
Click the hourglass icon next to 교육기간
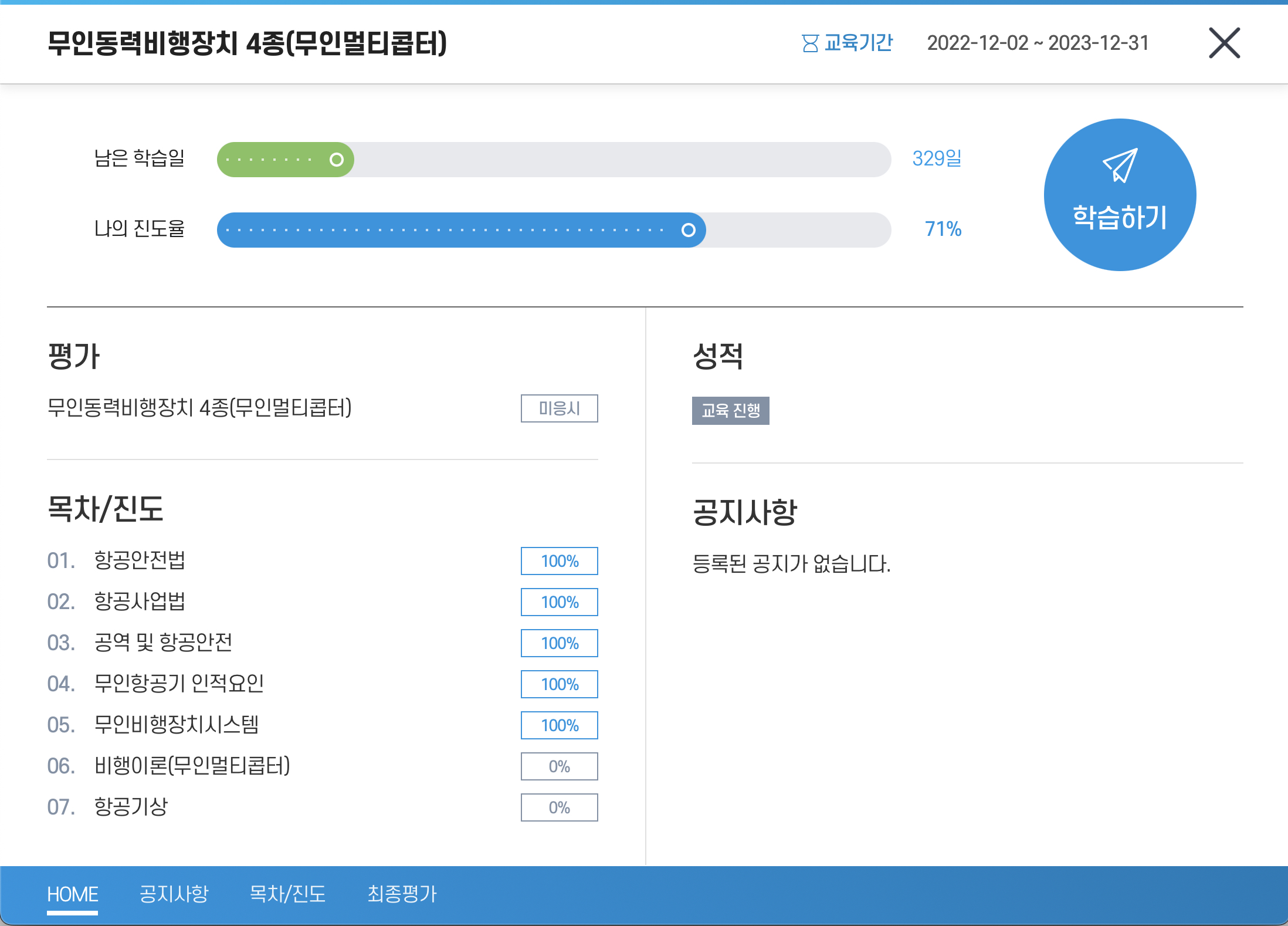[809, 43]
